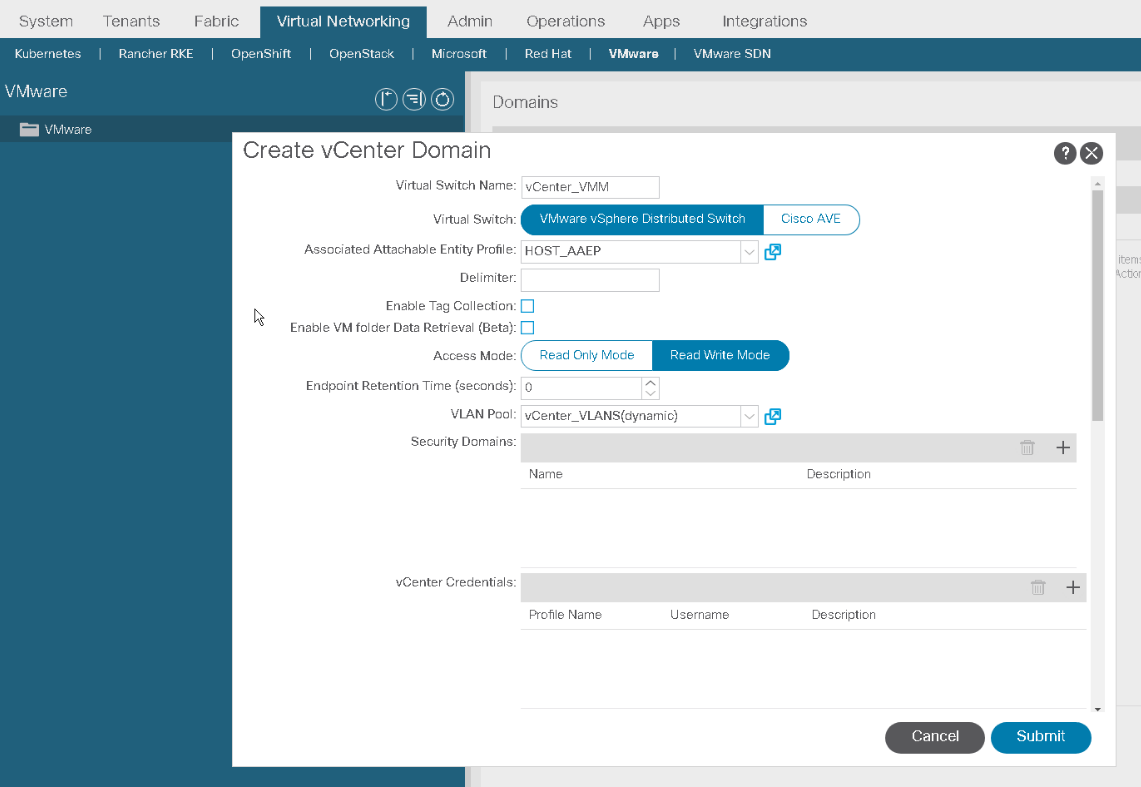Open the System tab
1141x787 pixels.
click(46, 21)
